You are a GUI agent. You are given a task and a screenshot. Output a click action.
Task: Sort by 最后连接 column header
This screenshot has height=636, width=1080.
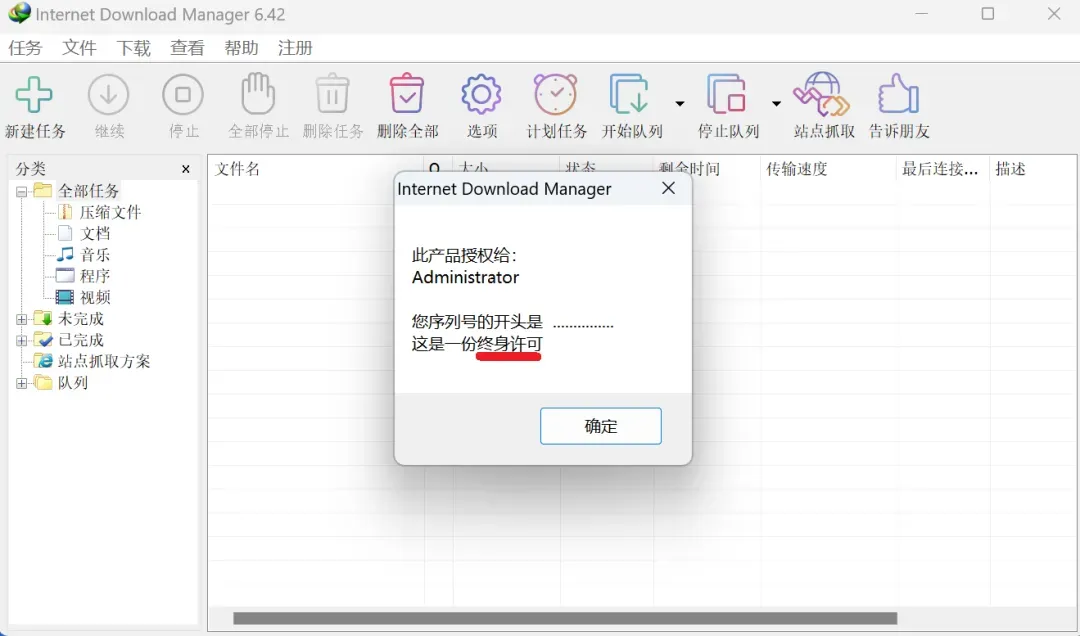[942, 169]
